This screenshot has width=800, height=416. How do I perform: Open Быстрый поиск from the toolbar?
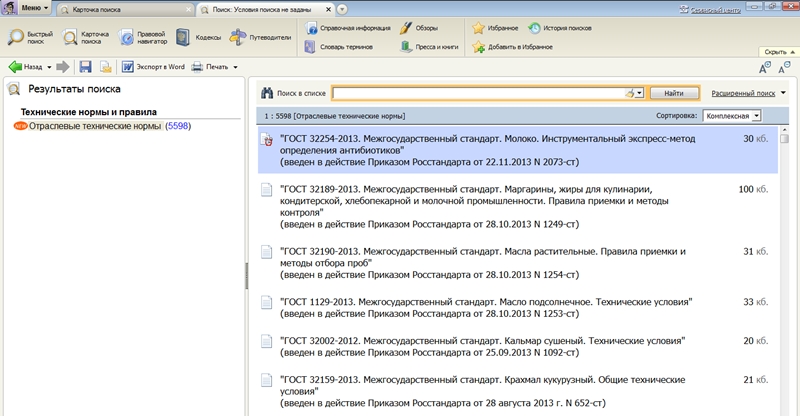pyautogui.click(x=18, y=38)
